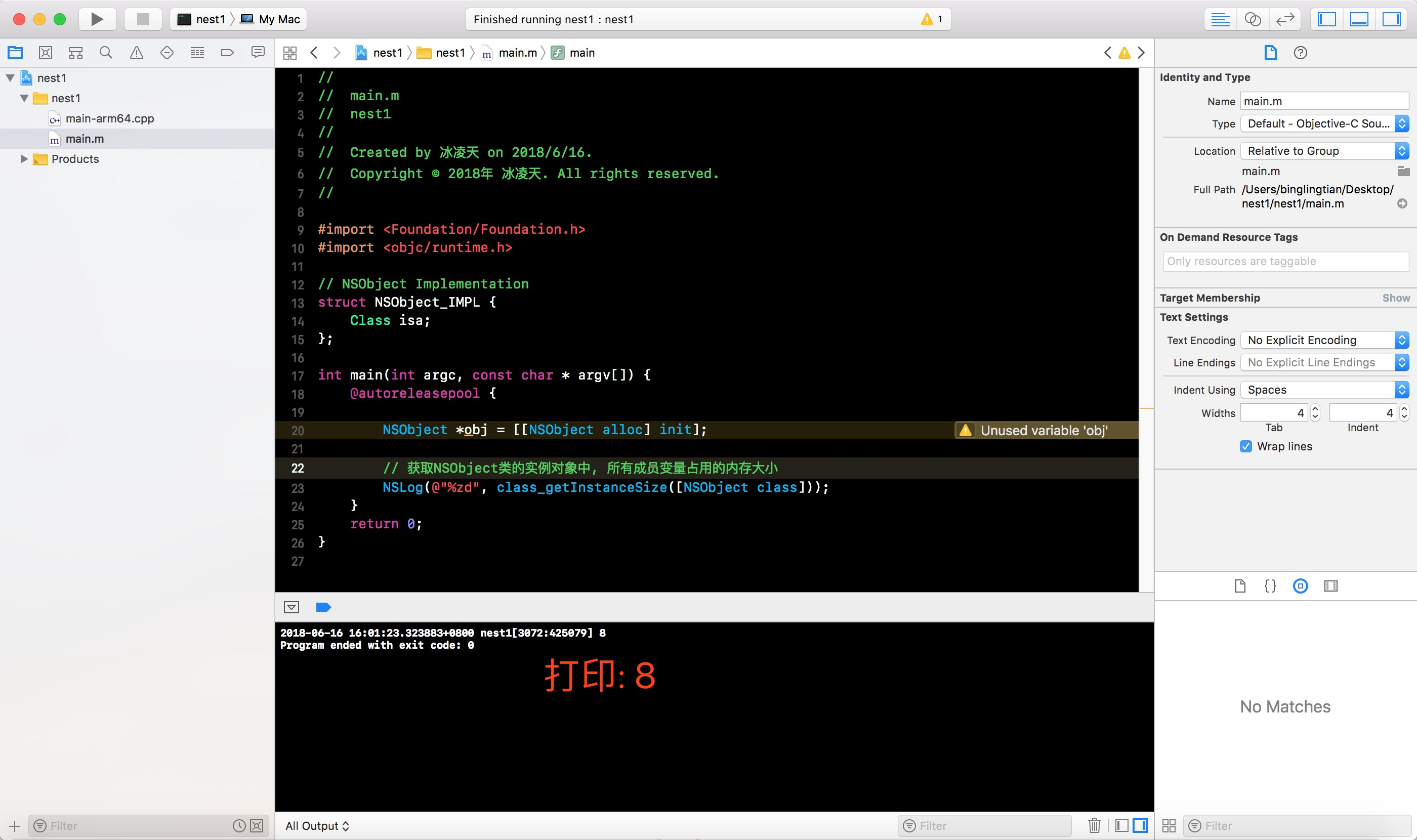Show the code snippet library
Screen dimensions: 1417x840
tap(1270, 586)
